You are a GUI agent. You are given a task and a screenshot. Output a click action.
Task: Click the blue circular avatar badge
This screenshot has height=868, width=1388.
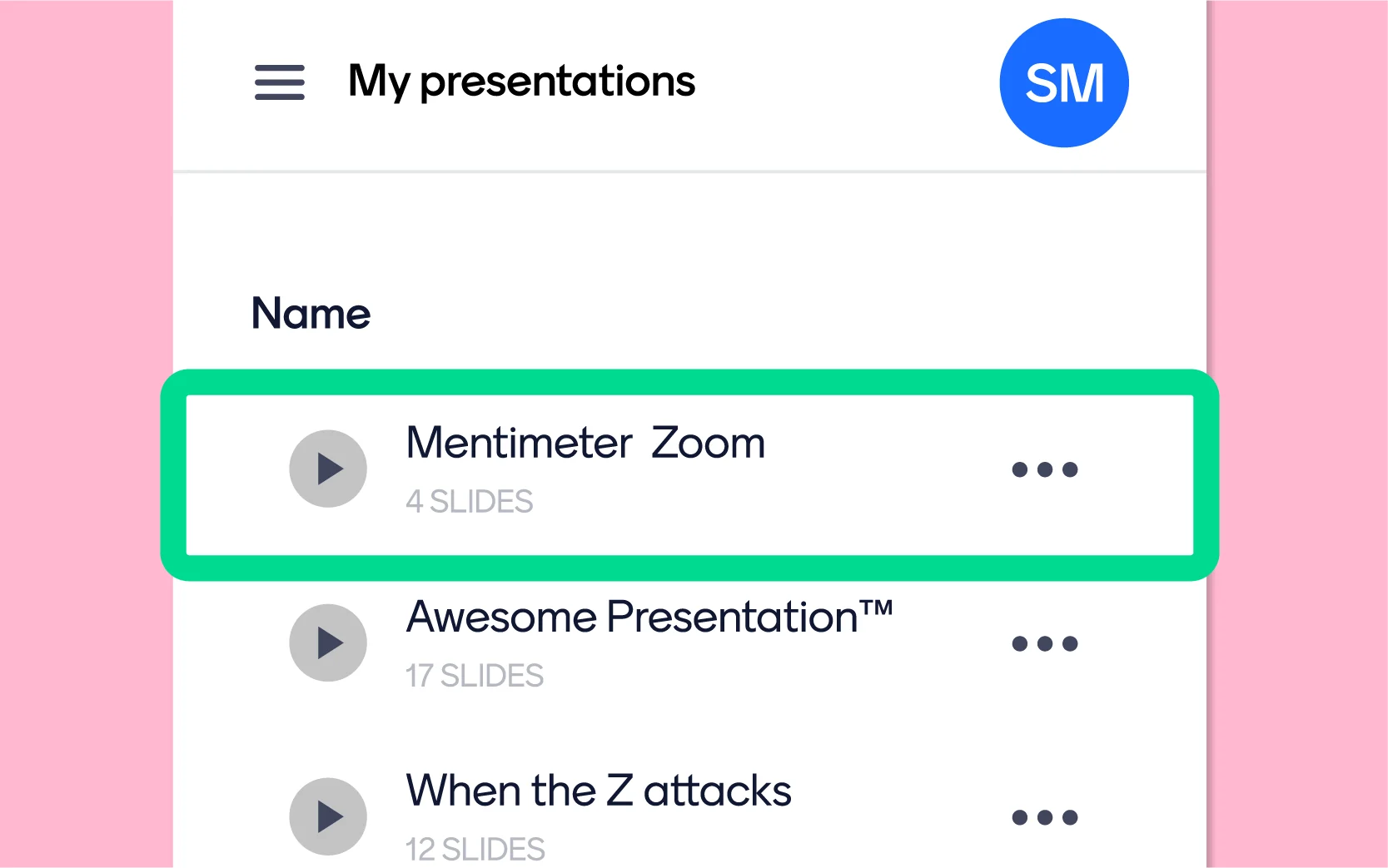pyautogui.click(x=1064, y=81)
